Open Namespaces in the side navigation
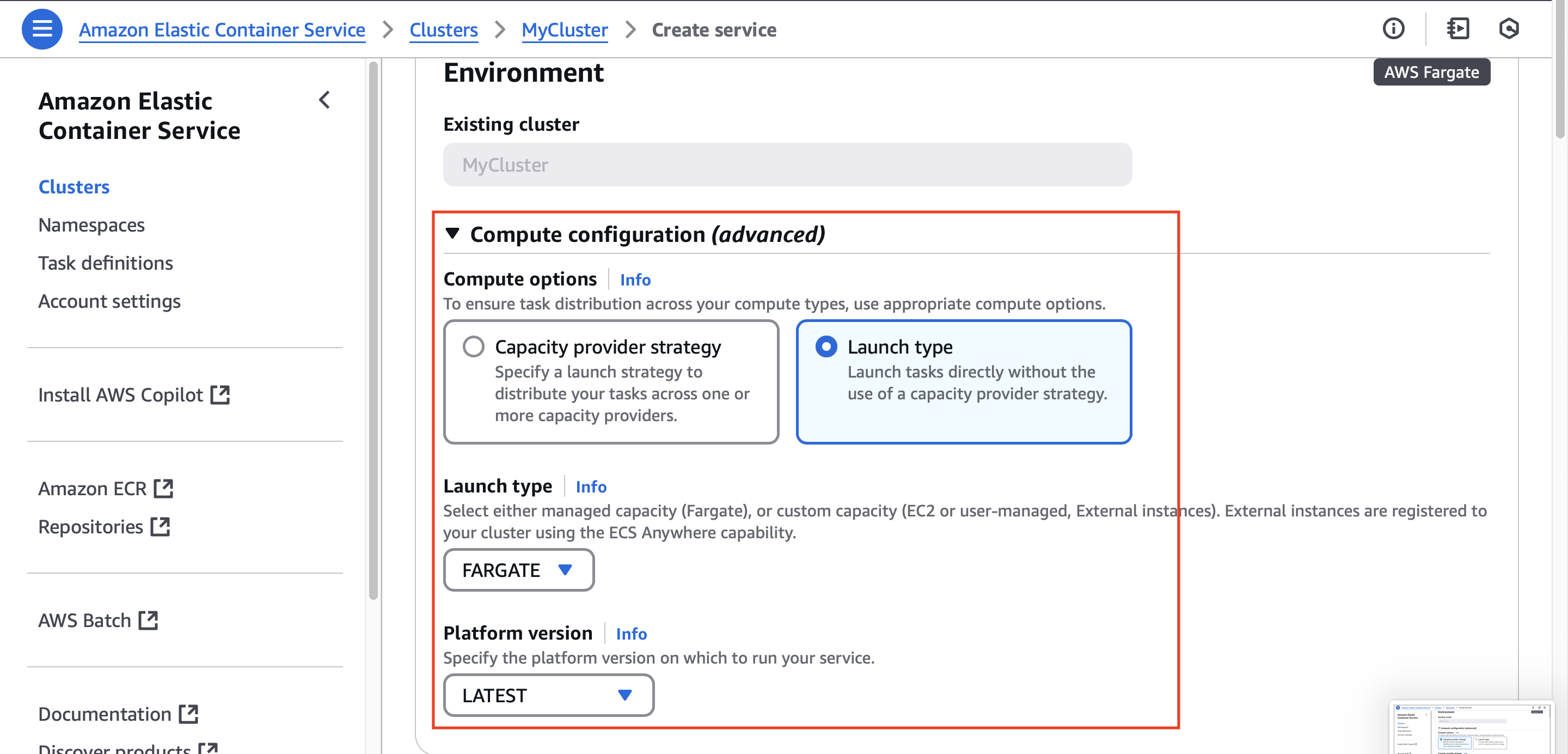The width and height of the screenshot is (1568, 754). click(x=91, y=225)
